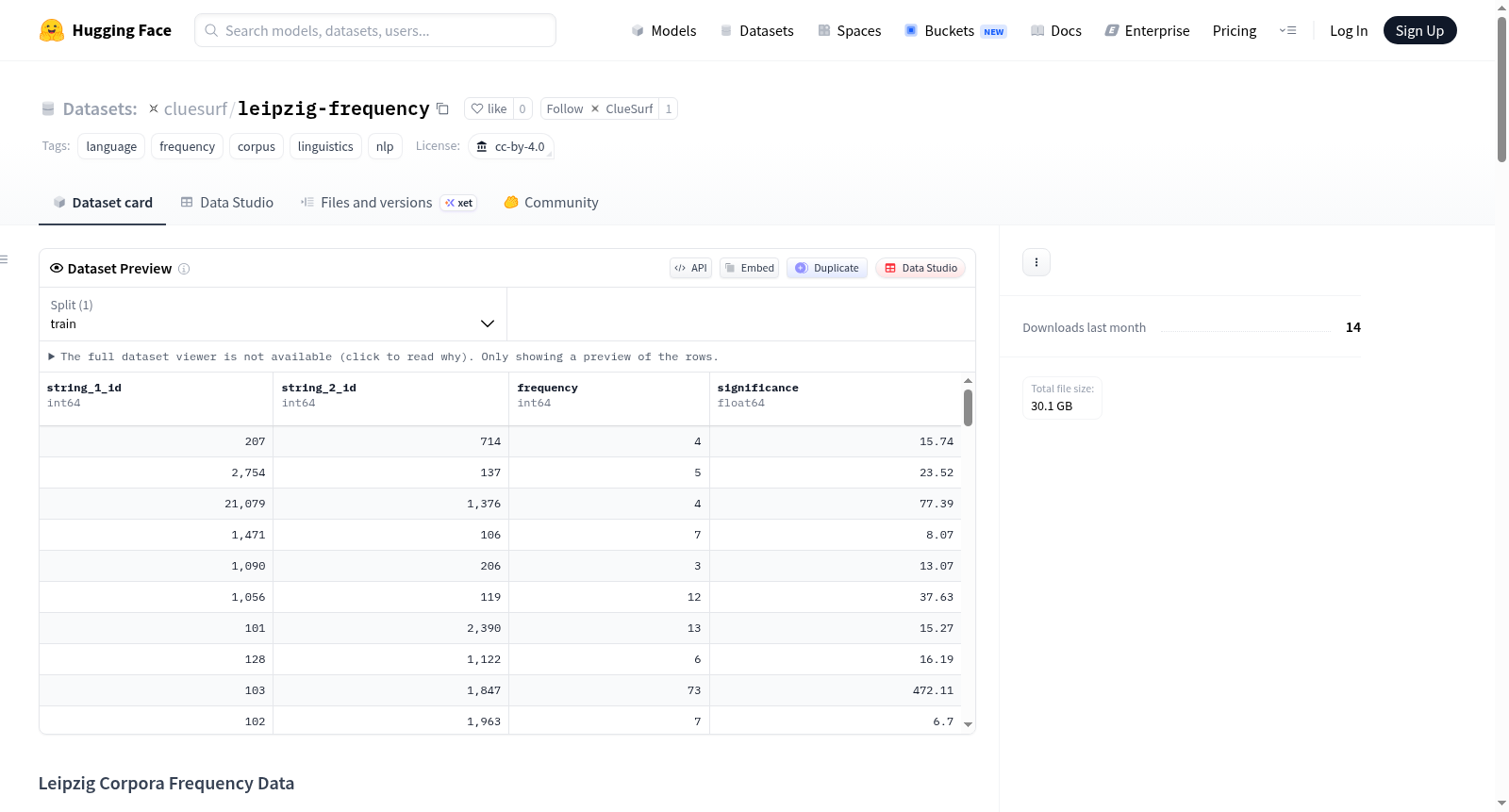Select the significance cell 472.11
The image size is (1509, 812).
point(836,690)
